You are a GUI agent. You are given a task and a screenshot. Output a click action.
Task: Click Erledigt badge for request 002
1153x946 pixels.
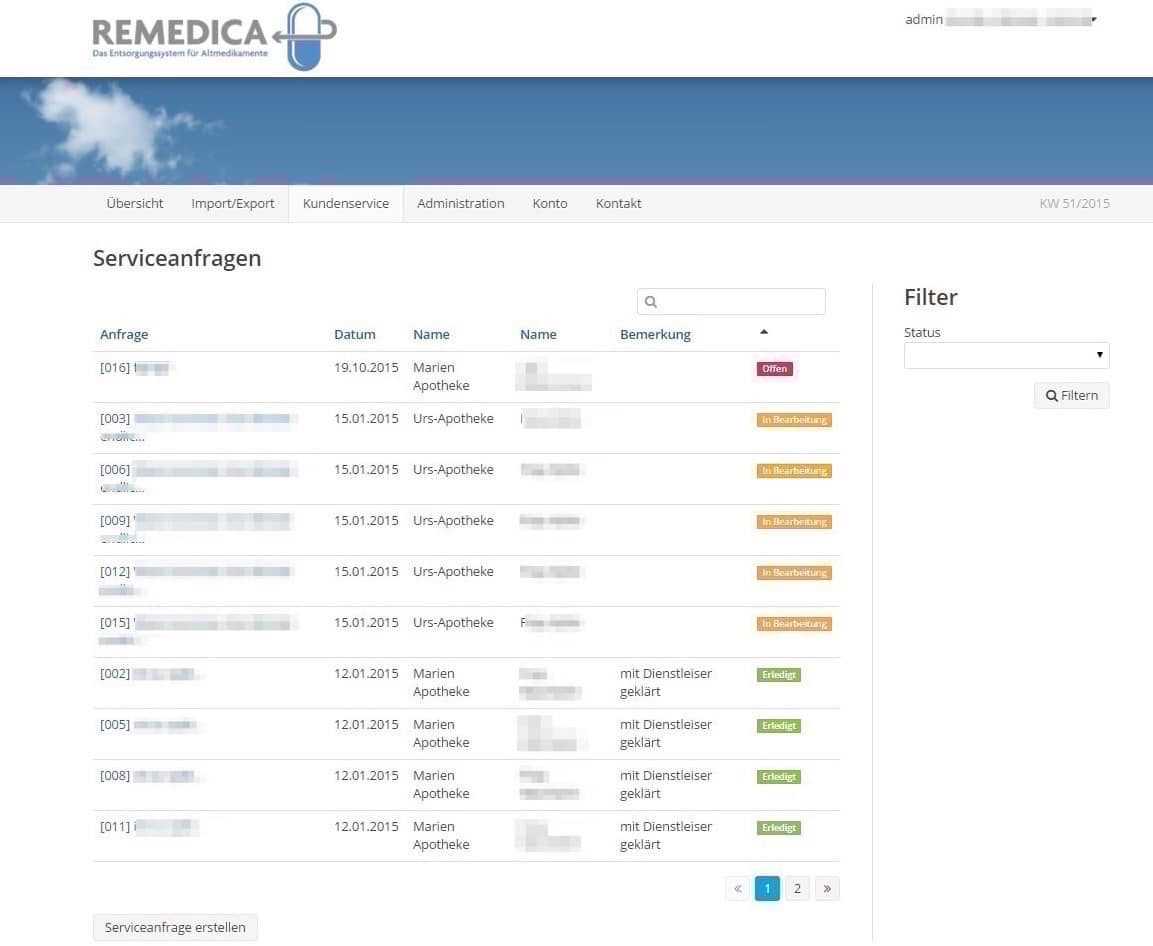click(x=779, y=675)
